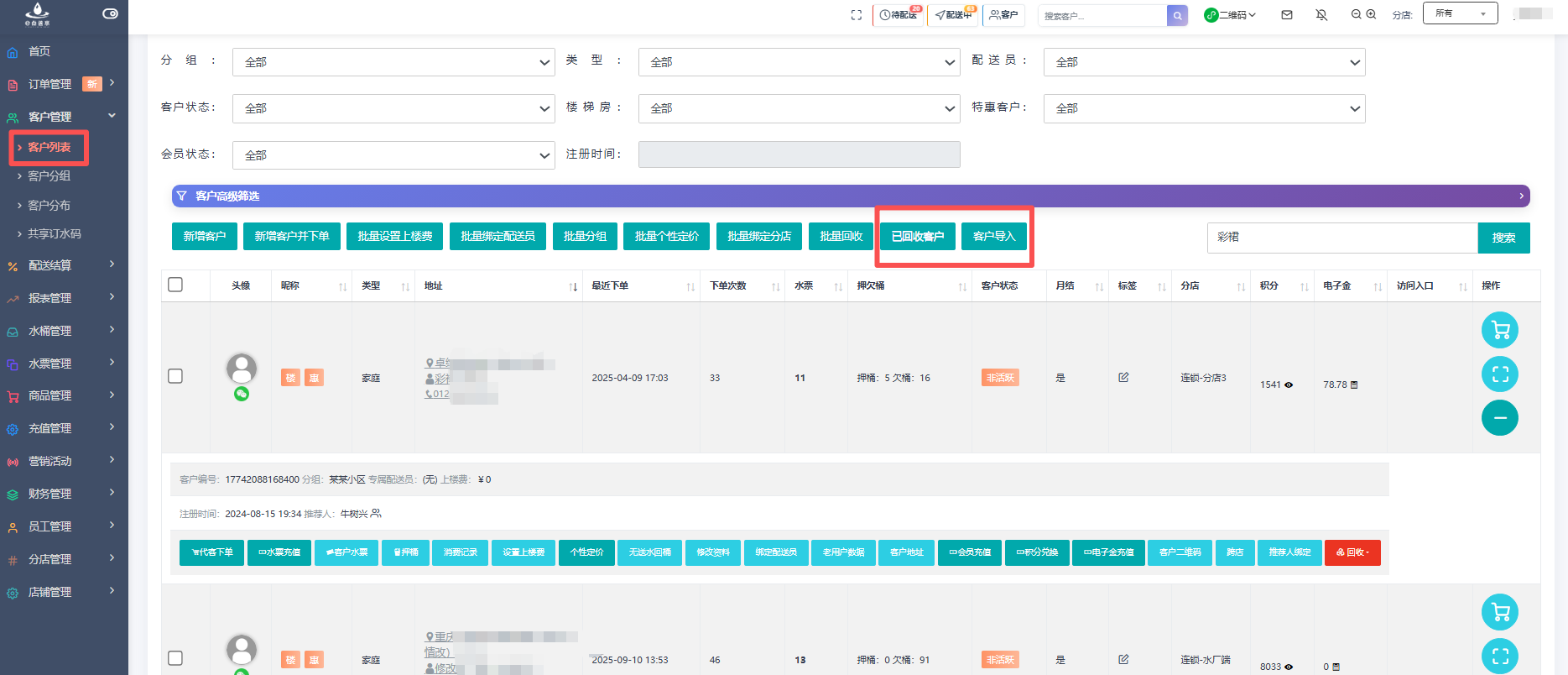Open the 分组 dropdown
1568x675 pixels.
(393, 62)
